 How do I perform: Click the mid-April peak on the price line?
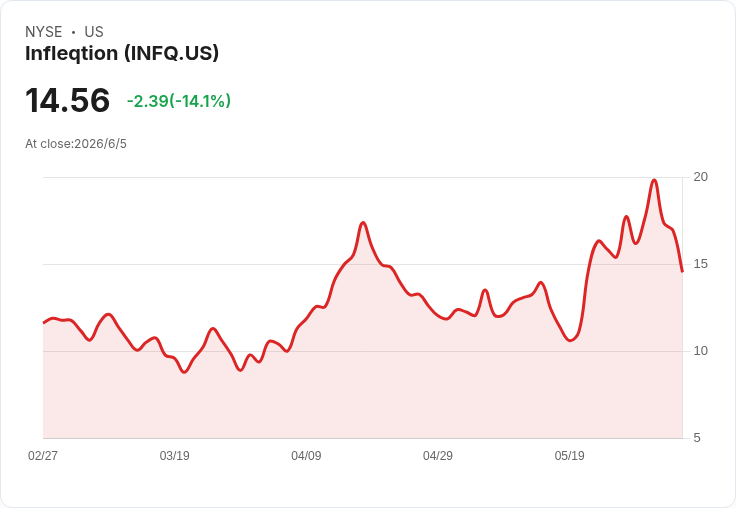(363, 223)
